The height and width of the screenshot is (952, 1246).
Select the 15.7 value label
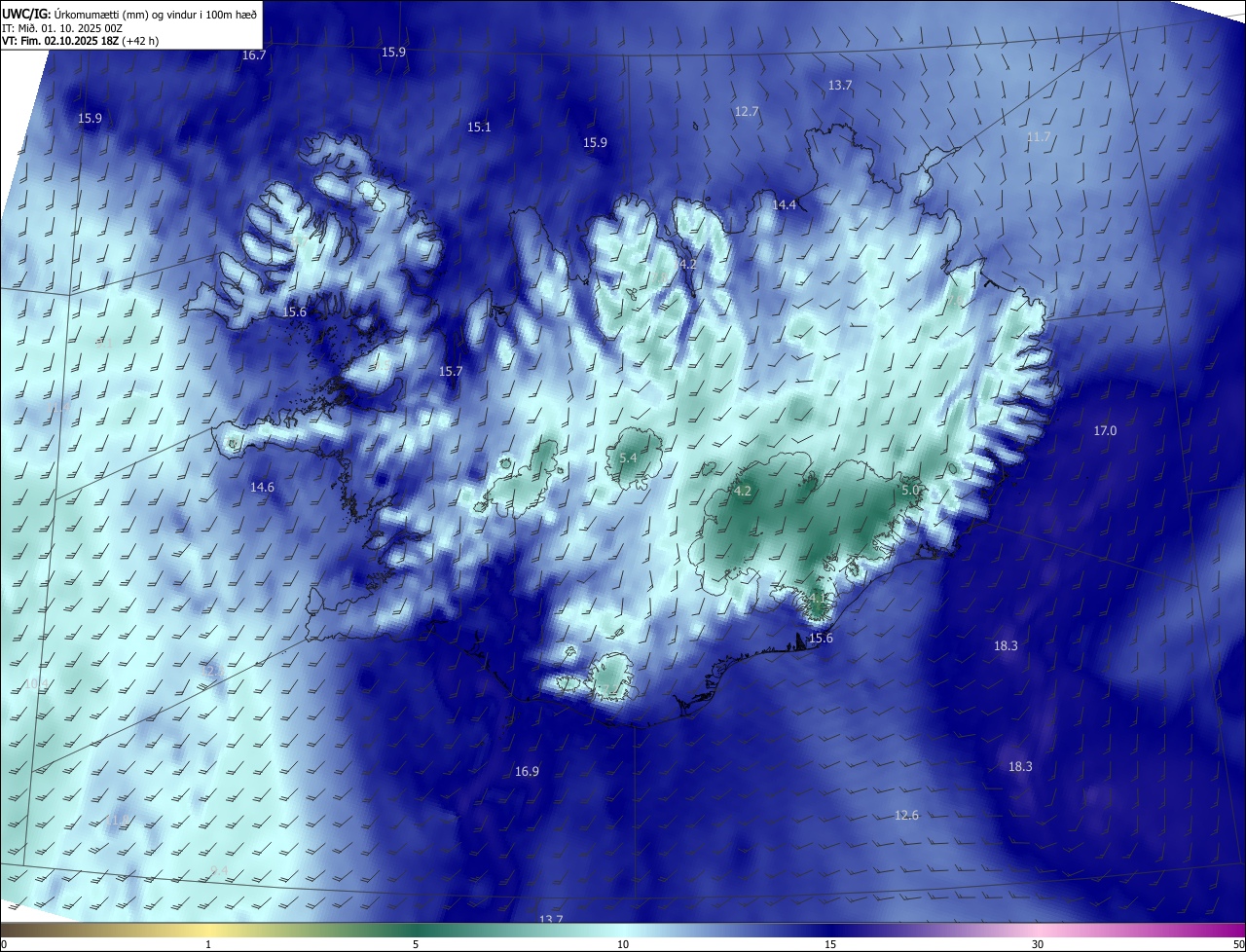(x=451, y=372)
